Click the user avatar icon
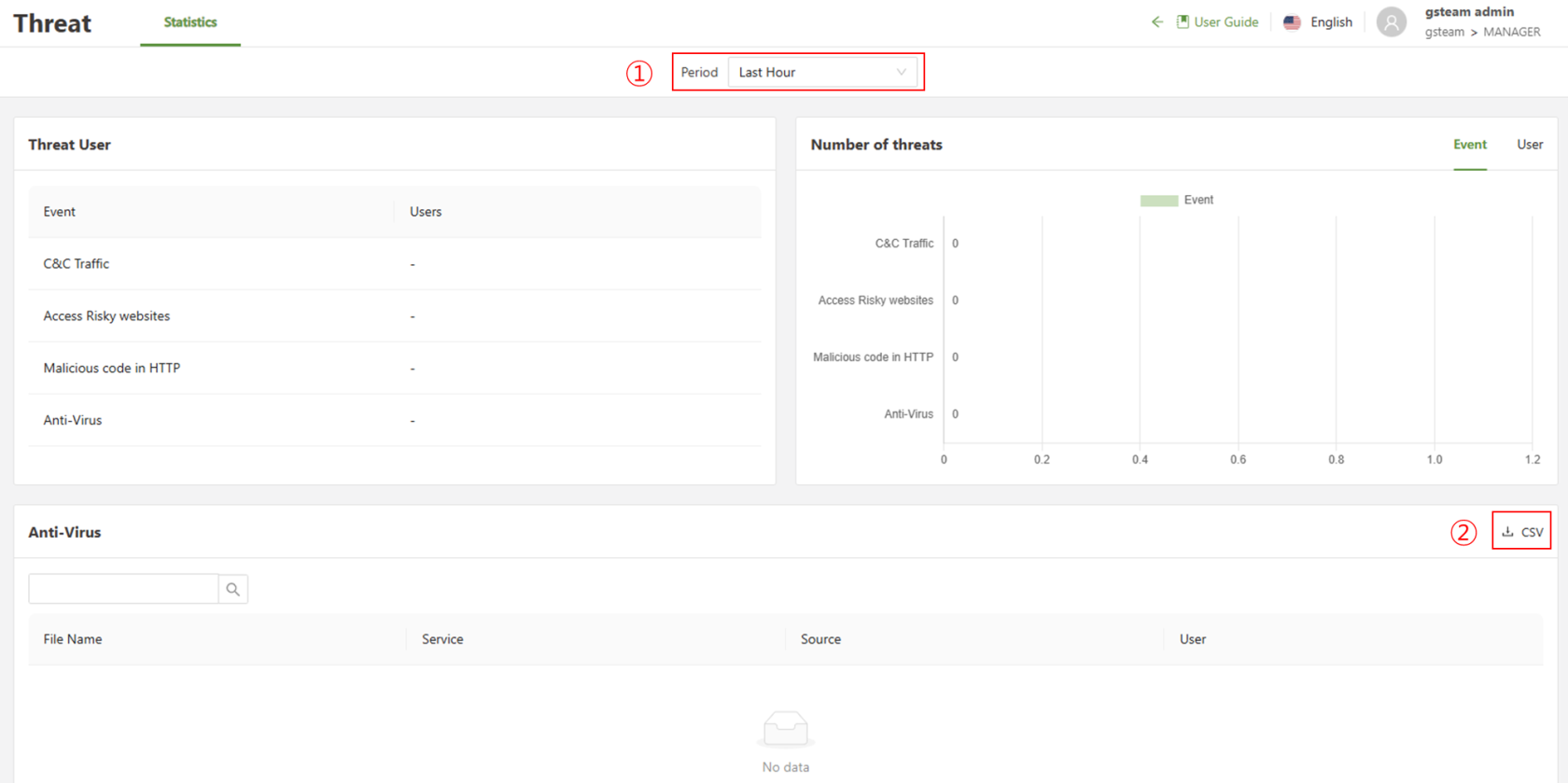The height and width of the screenshot is (783, 1568). pyautogui.click(x=1391, y=22)
